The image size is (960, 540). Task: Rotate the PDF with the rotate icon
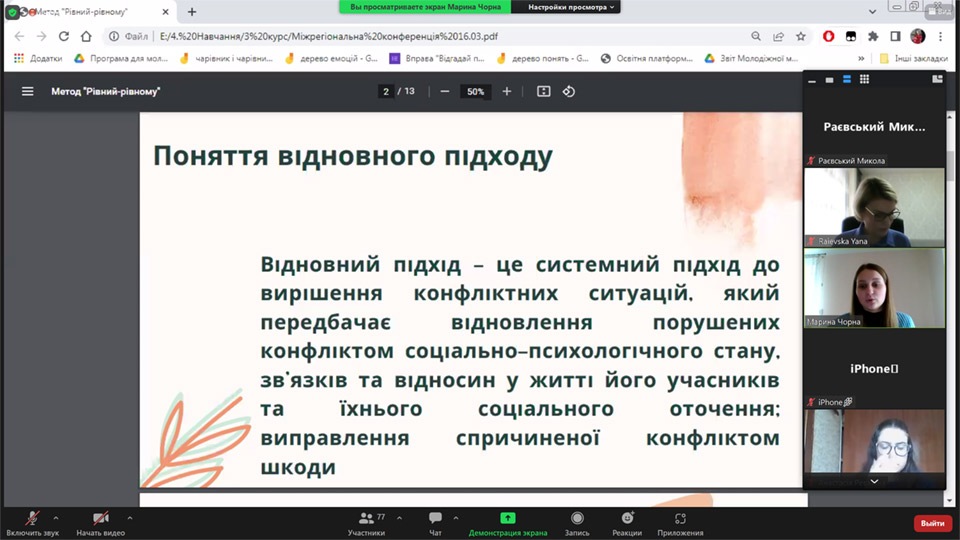(569, 91)
